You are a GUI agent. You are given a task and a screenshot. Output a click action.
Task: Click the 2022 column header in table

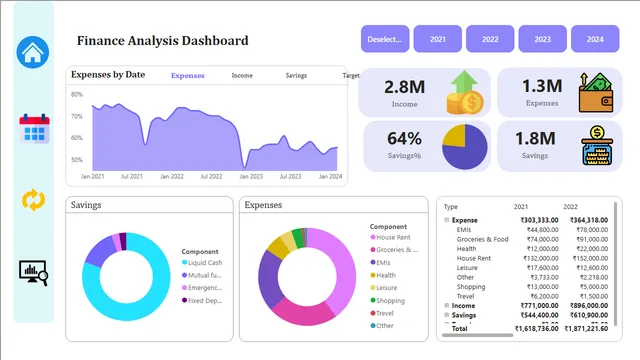tap(570, 207)
